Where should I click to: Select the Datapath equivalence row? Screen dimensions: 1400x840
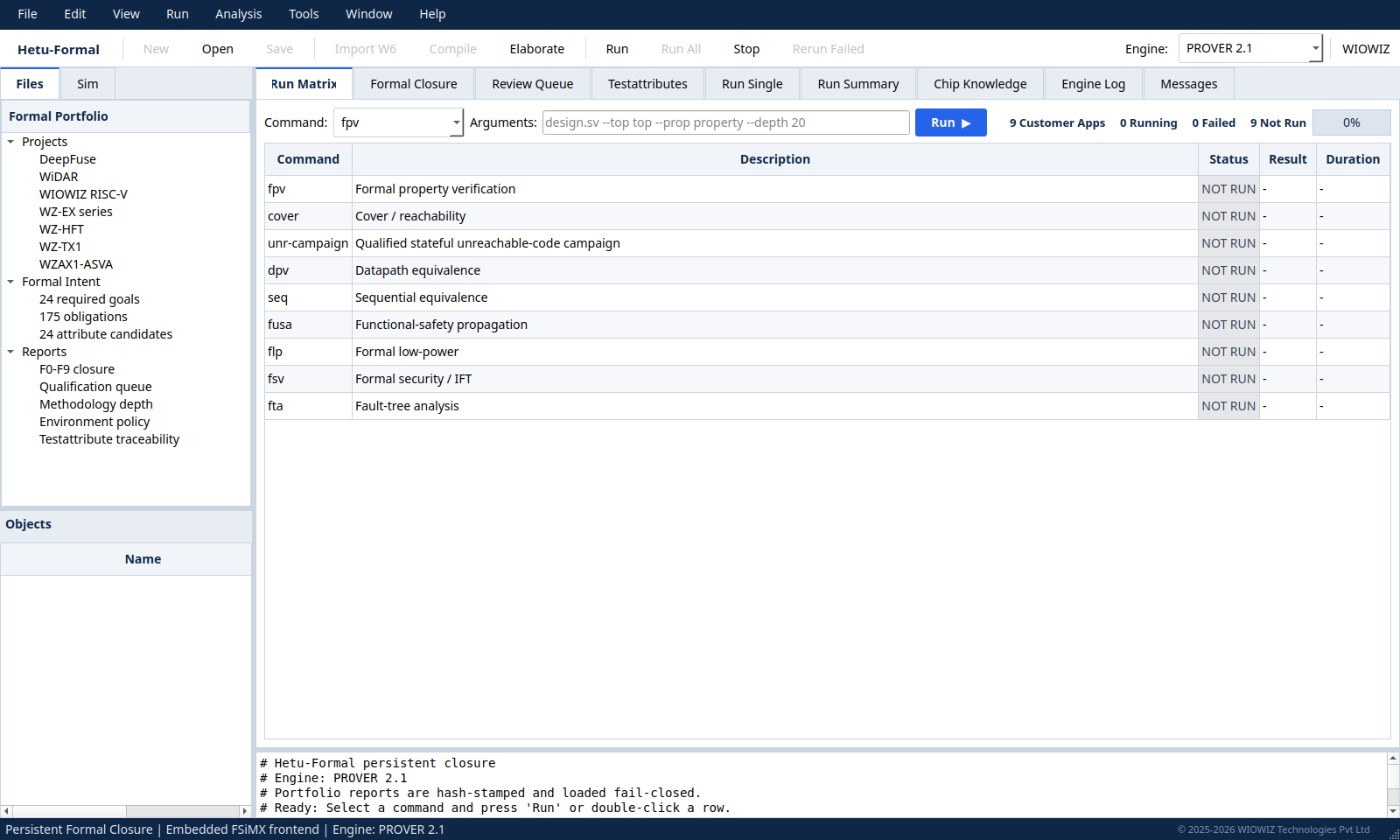(x=827, y=270)
